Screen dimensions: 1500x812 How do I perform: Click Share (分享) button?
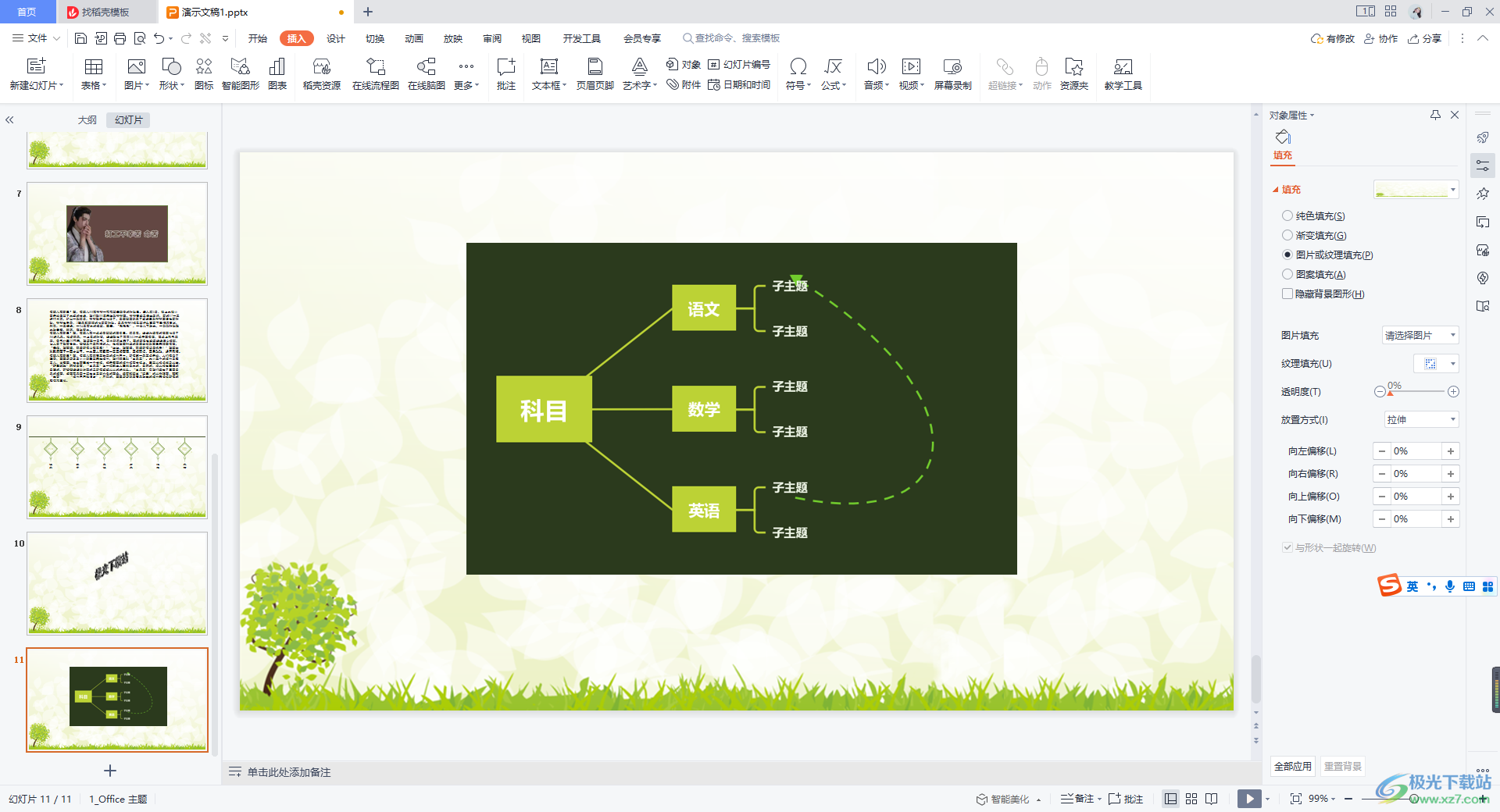[1425, 38]
